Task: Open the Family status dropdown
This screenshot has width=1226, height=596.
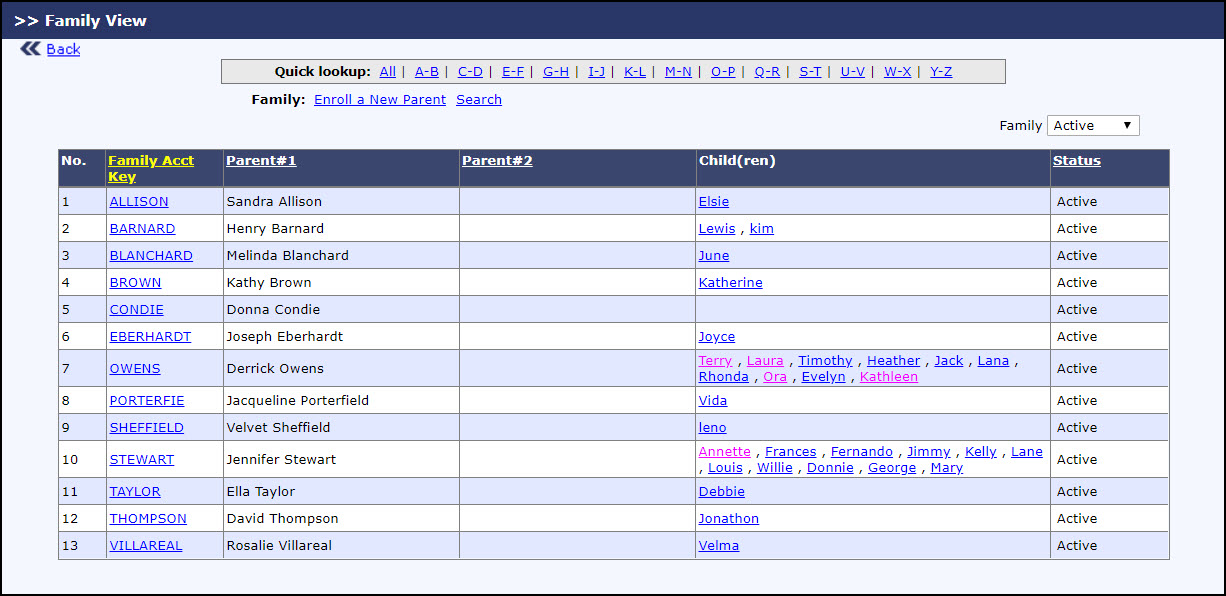Action: pyautogui.click(x=1092, y=126)
